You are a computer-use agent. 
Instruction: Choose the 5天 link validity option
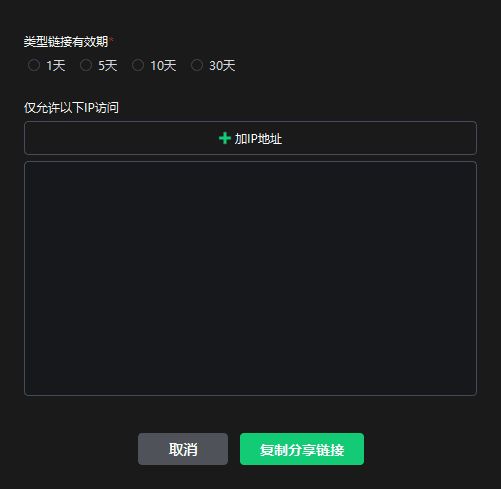(86, 65)
